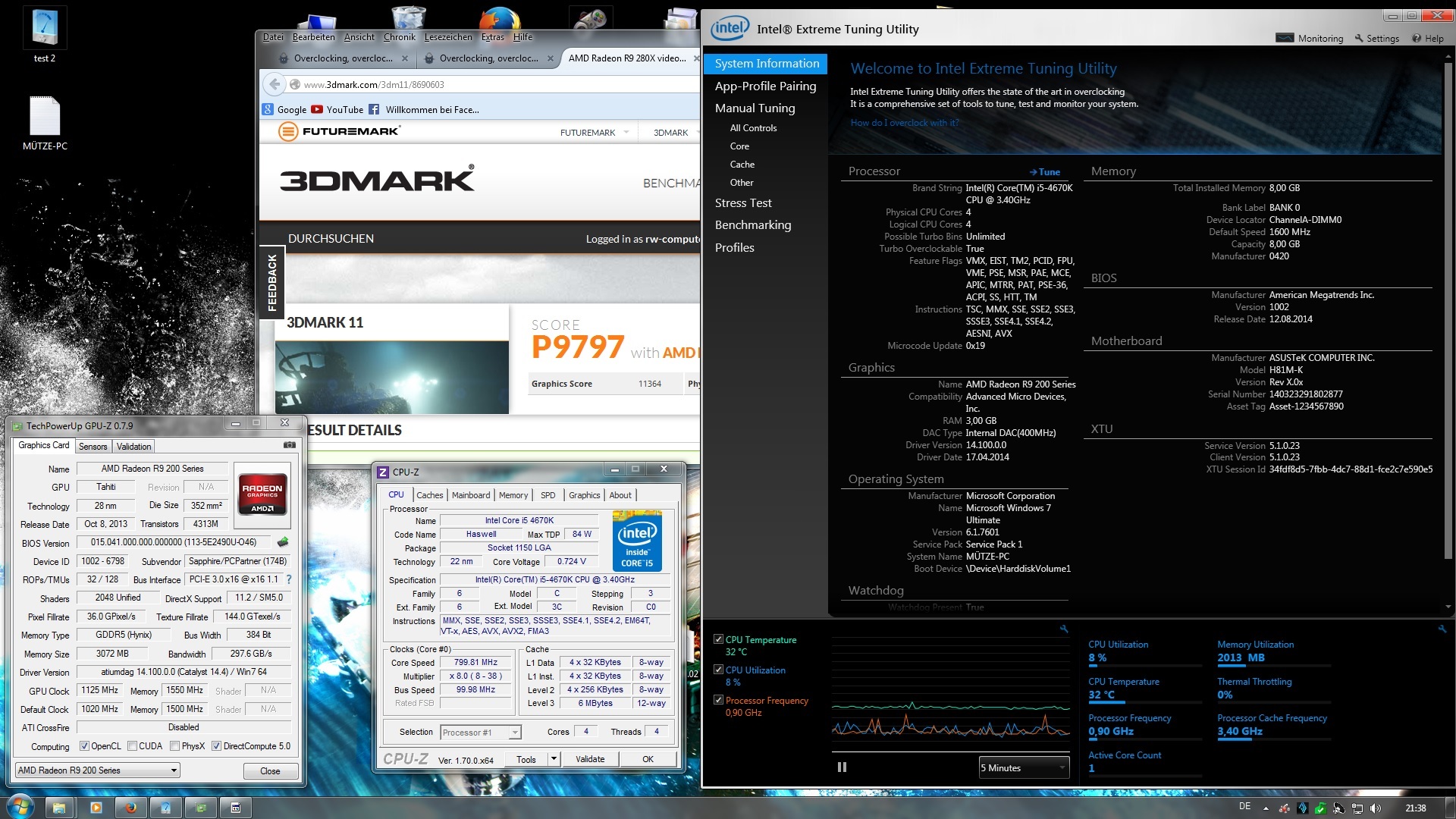The height and width of the screenshot is (819, 1456).
Task: Open Monitoring in XTU header
Action: [x=1310, y=38]
